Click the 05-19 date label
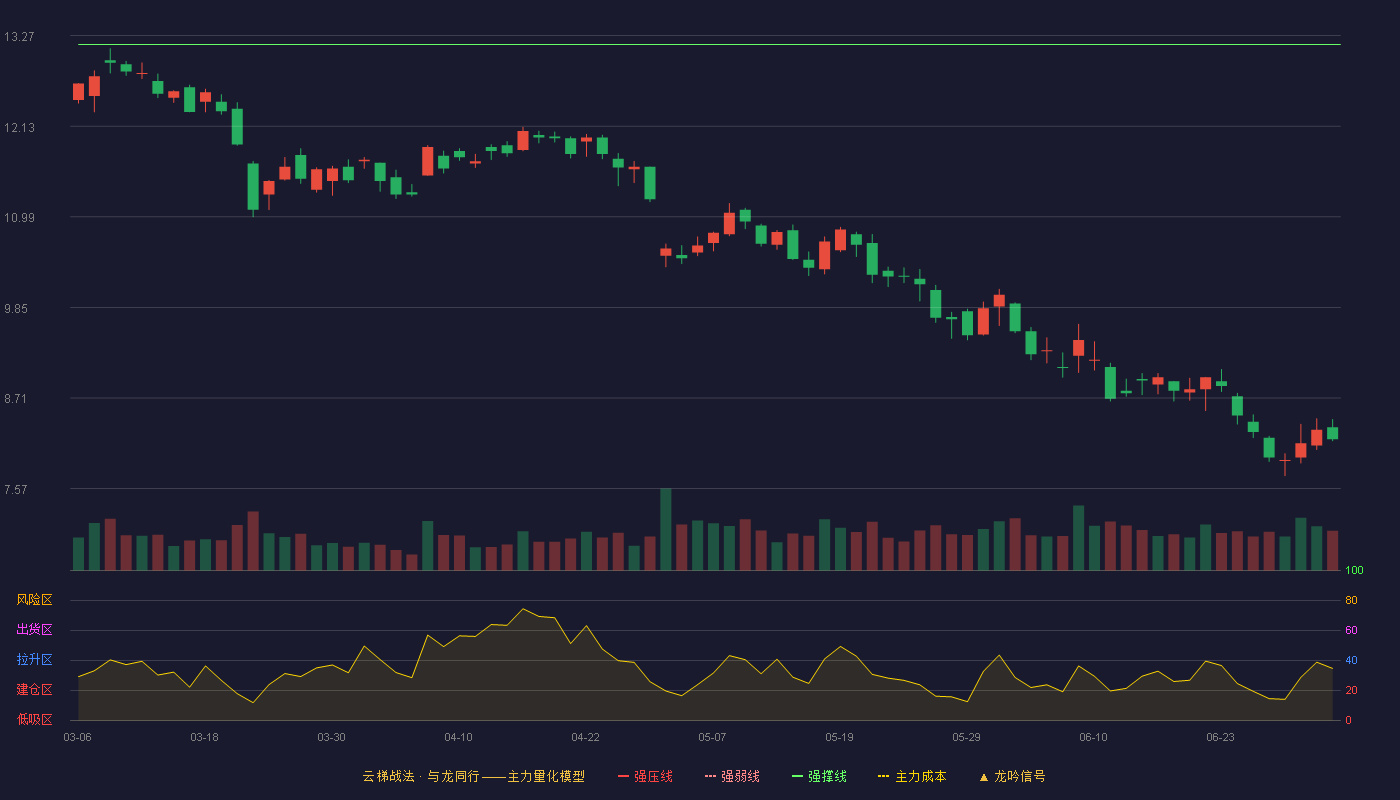 [x=839, y=737]
